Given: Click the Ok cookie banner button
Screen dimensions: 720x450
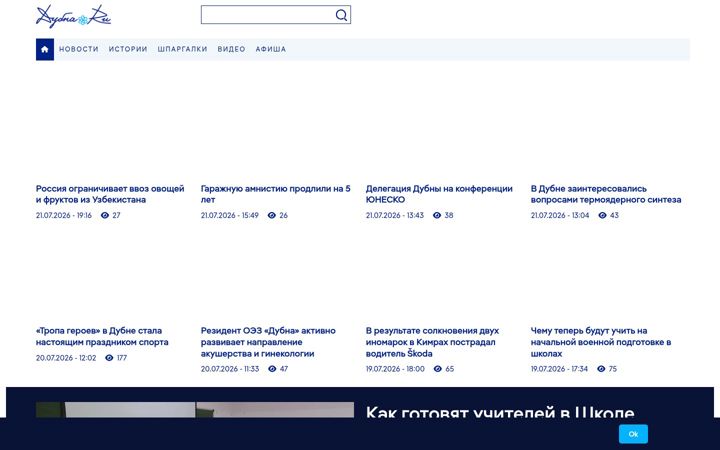Looking at the screenshot, I should (x=633, y=434).
